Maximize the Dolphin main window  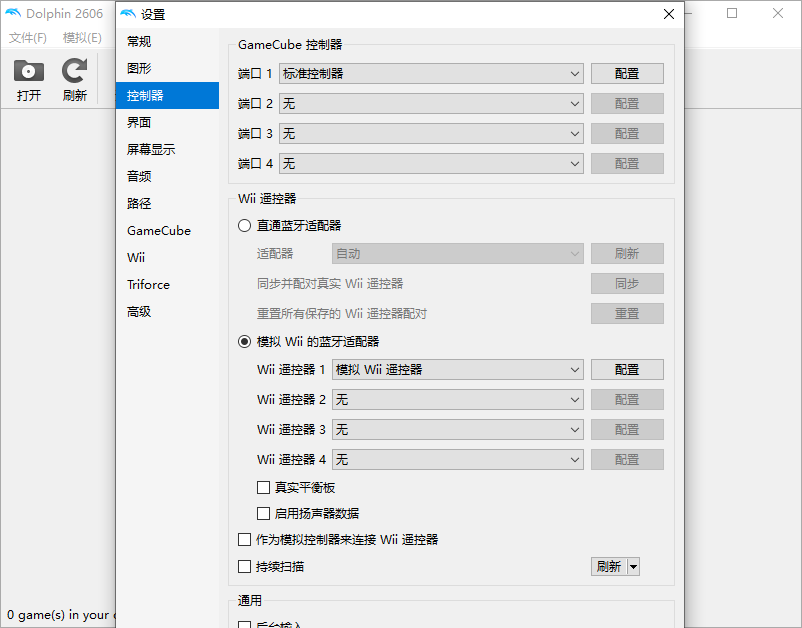click(732, 13)
